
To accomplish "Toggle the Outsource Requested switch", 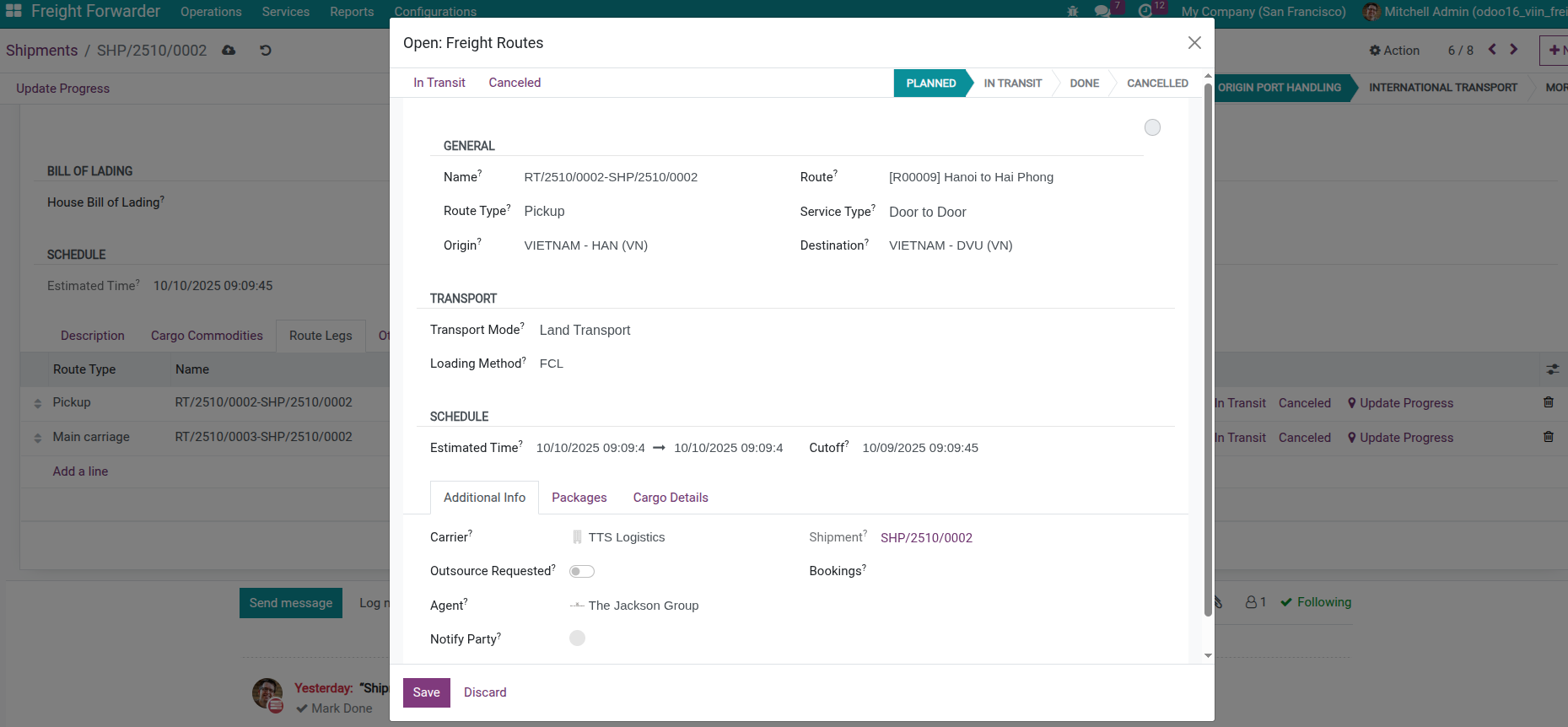I will coord(582,572).
